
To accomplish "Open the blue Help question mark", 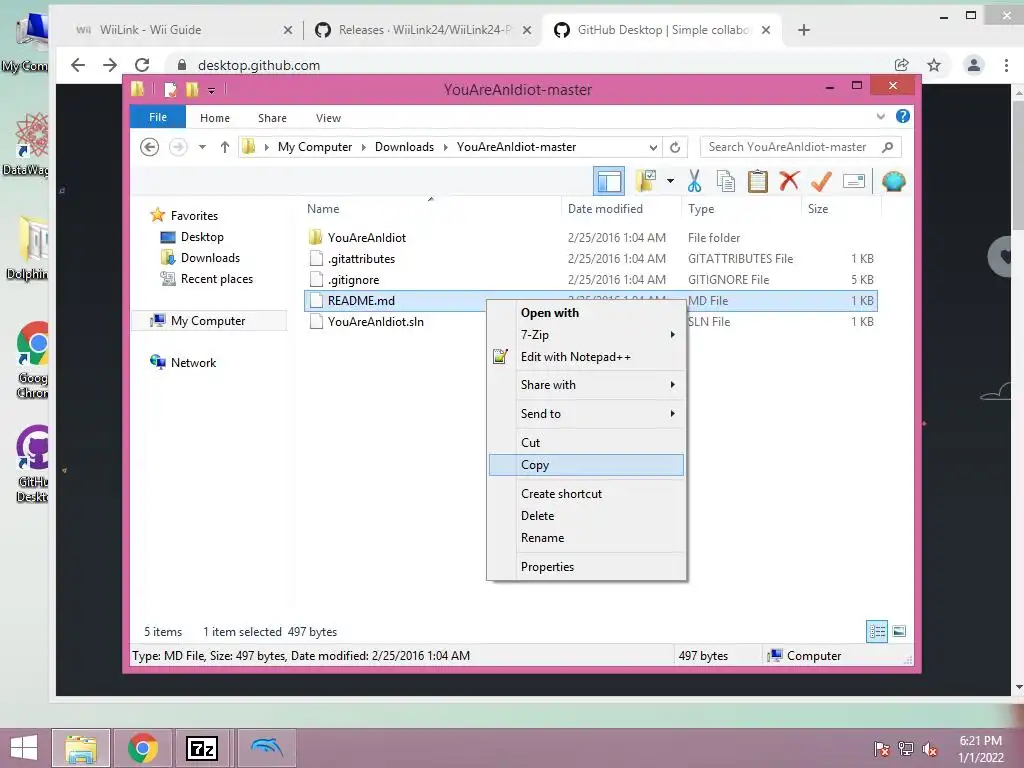I will [903, 116].
